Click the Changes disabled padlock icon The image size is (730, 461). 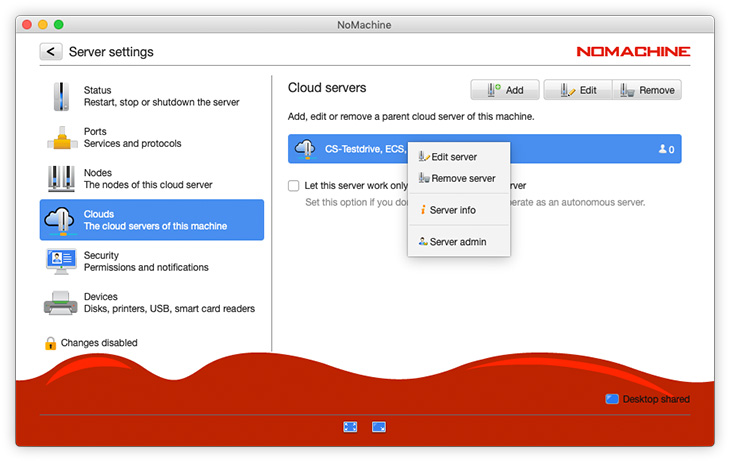50,343
